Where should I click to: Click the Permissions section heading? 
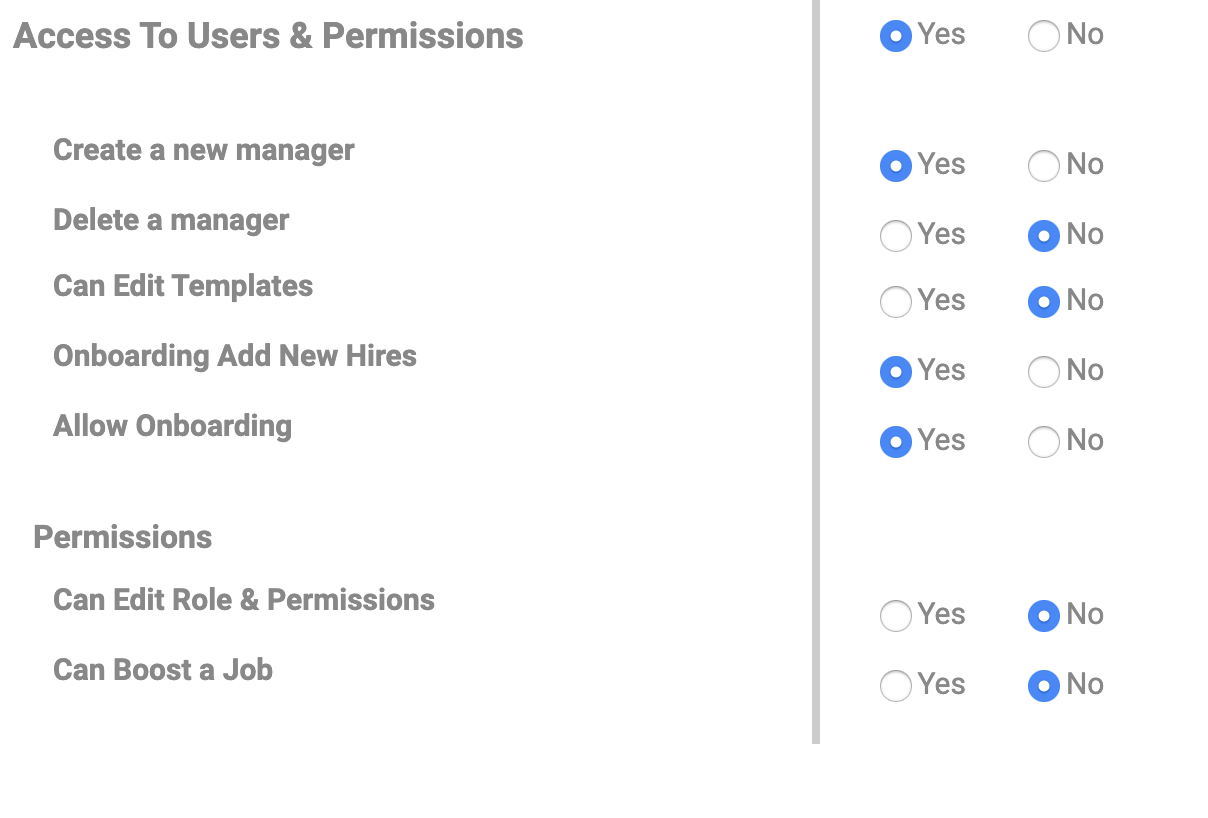123,537
